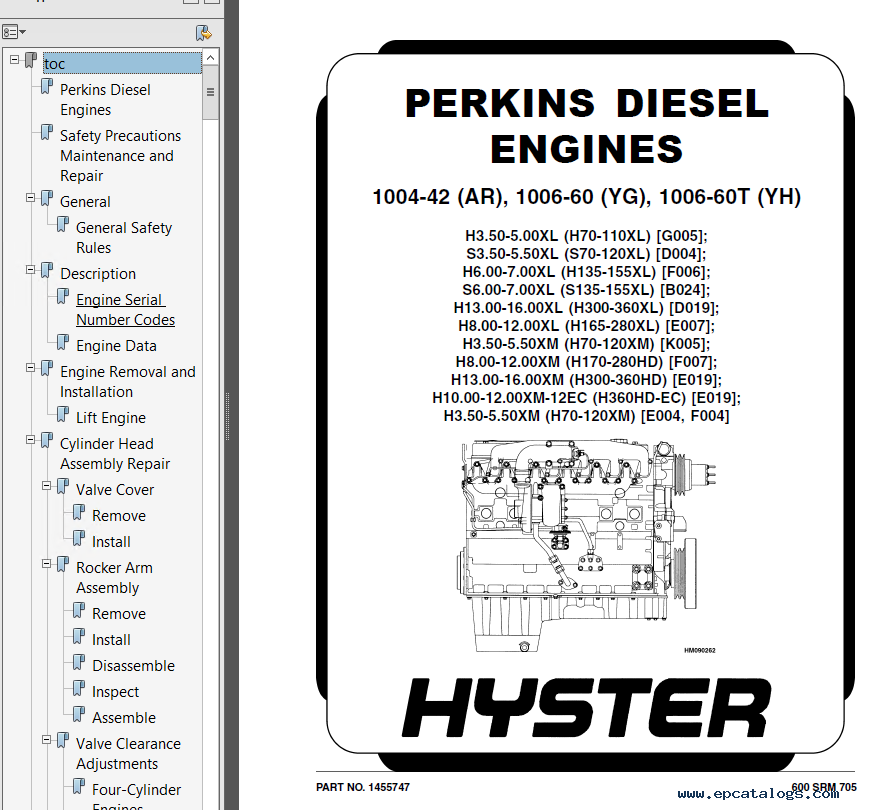This screenshot has width=890, height=810.
Task: Click the S6.00-7.00XL (S135-155XL) [B024] line
Action: tap(586, 289)
